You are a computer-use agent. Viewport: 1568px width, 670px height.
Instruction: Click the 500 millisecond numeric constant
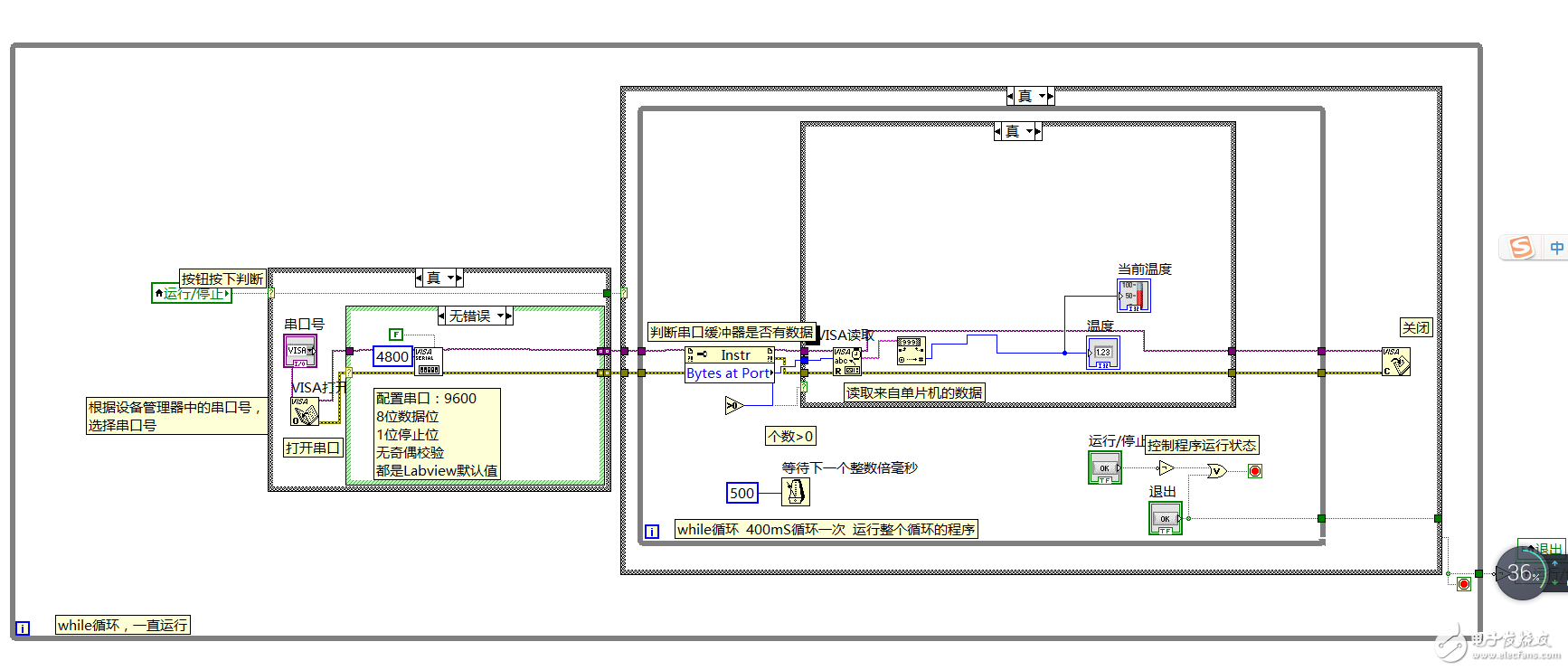[741, 493]
